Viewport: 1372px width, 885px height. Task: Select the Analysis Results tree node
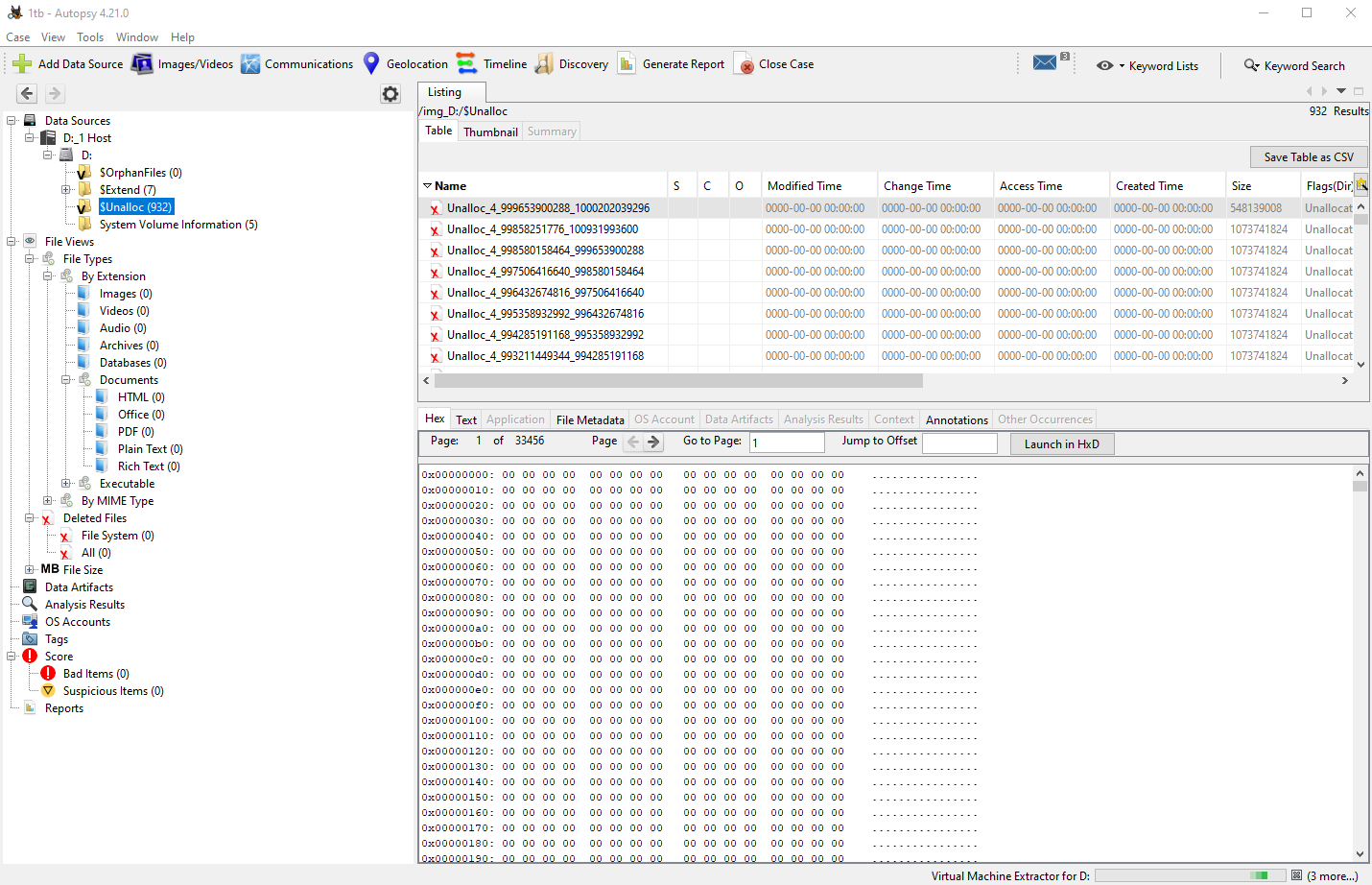point(84,605)
